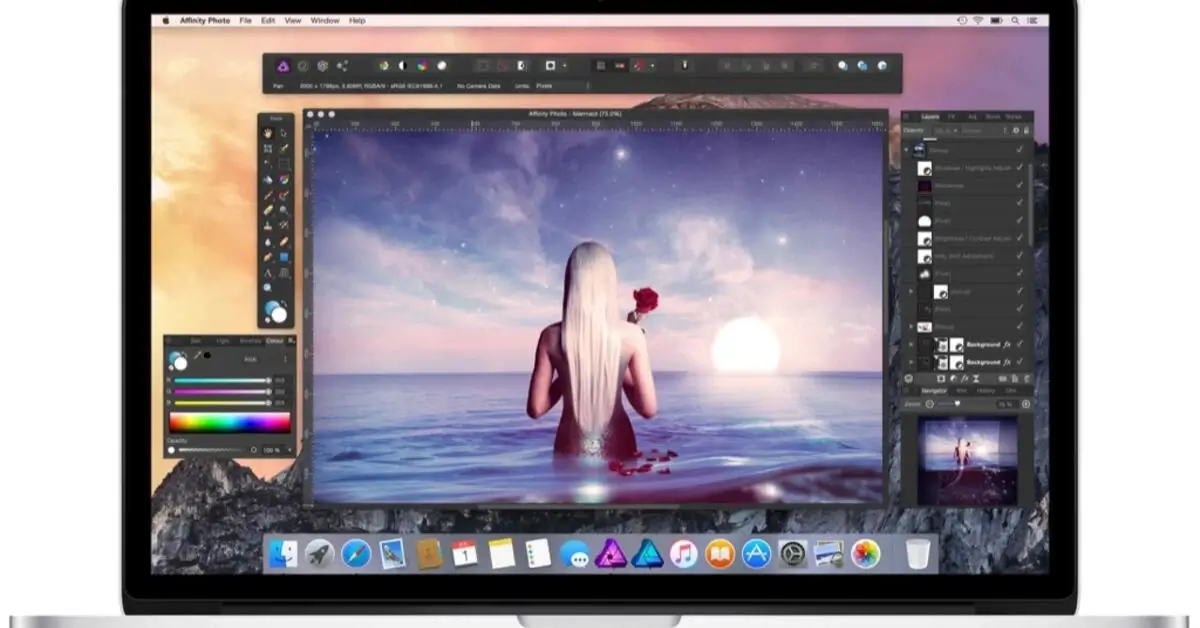
Task: Open the Stock tab in the right panel
Action: click(x=994, y=117)
